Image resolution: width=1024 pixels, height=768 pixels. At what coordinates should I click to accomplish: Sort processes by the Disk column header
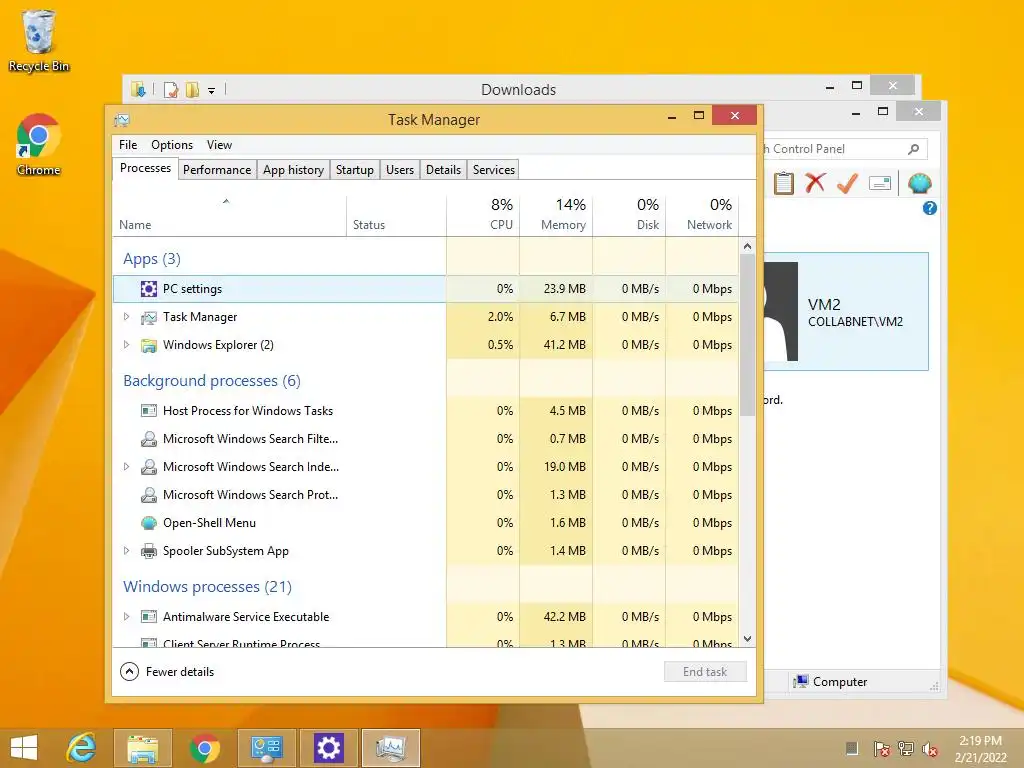click(630, 215)
